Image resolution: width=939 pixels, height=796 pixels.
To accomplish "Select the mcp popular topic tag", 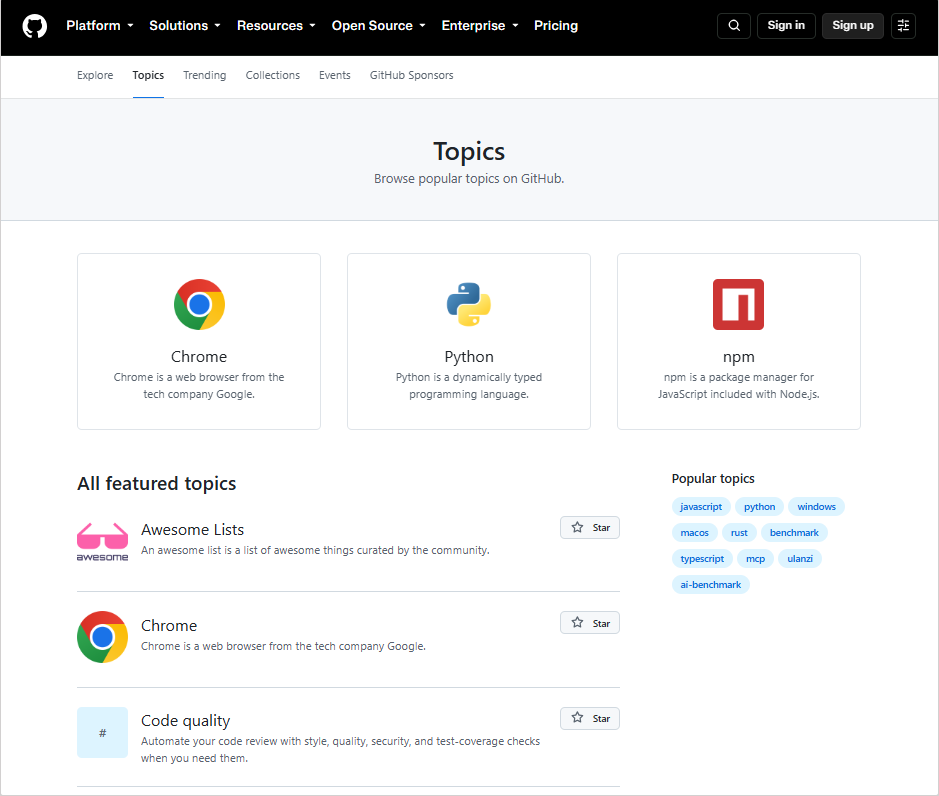I will [x=755, y=559].
